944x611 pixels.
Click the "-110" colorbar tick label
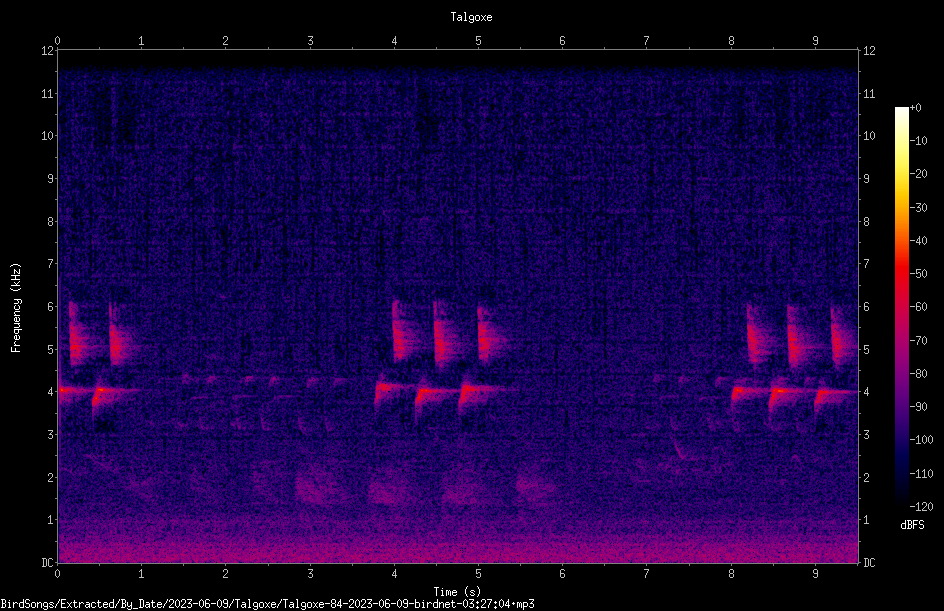[x=922, y=474]
